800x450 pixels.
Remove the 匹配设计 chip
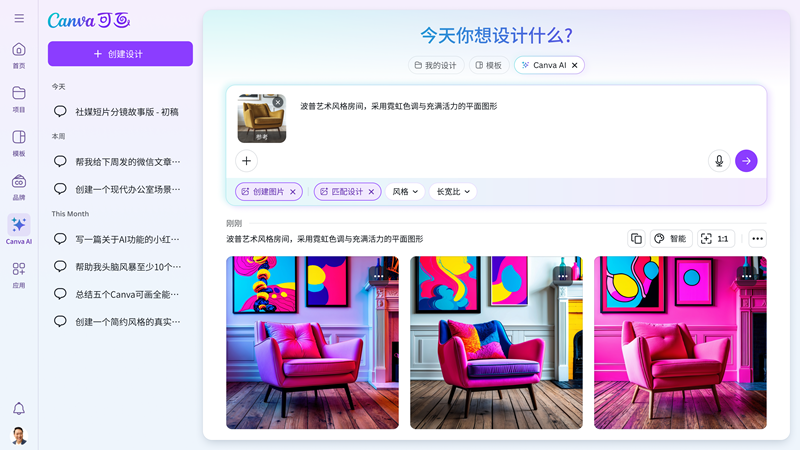tap(371, 192)
